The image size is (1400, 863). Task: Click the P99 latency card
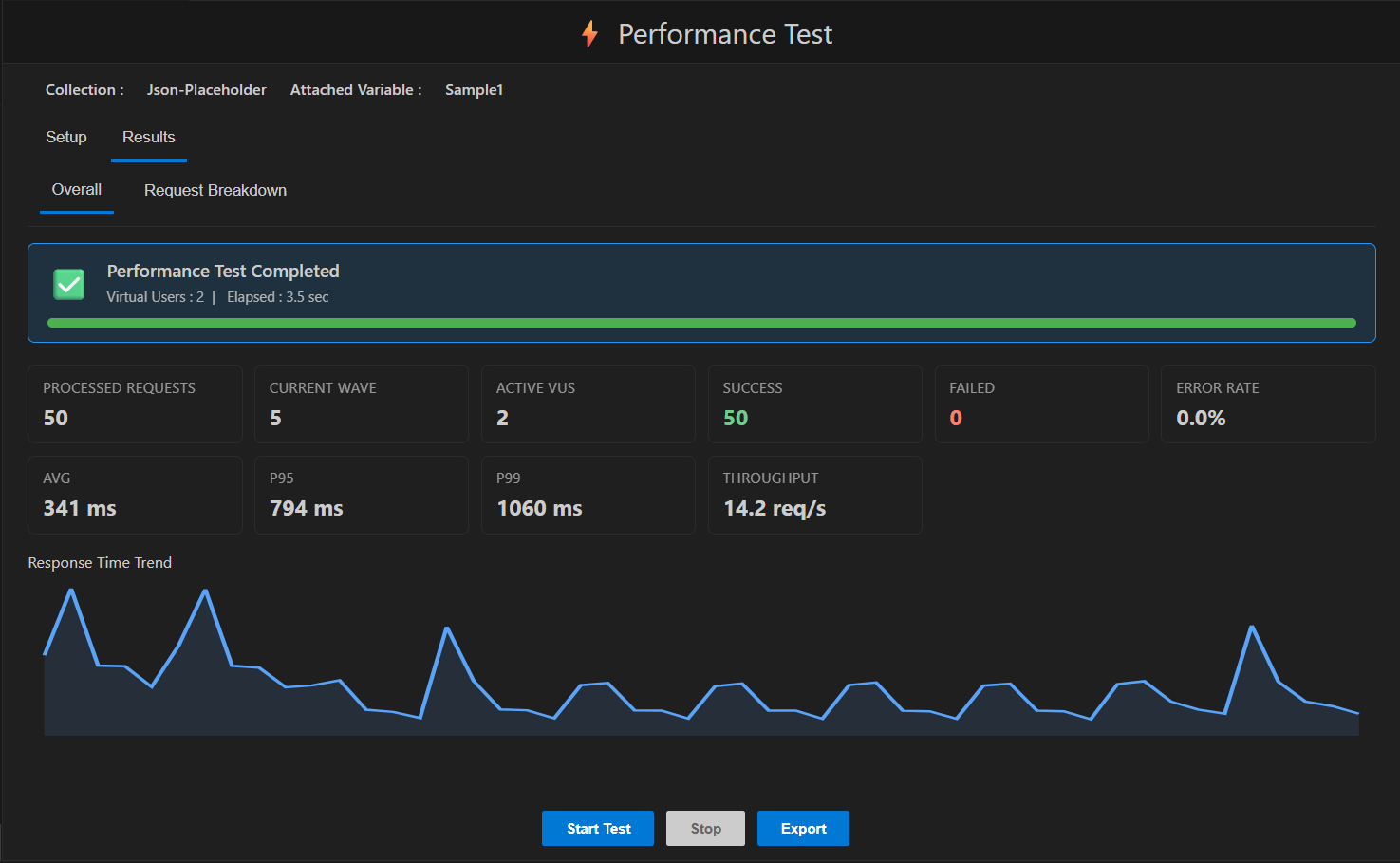(588, 495)
